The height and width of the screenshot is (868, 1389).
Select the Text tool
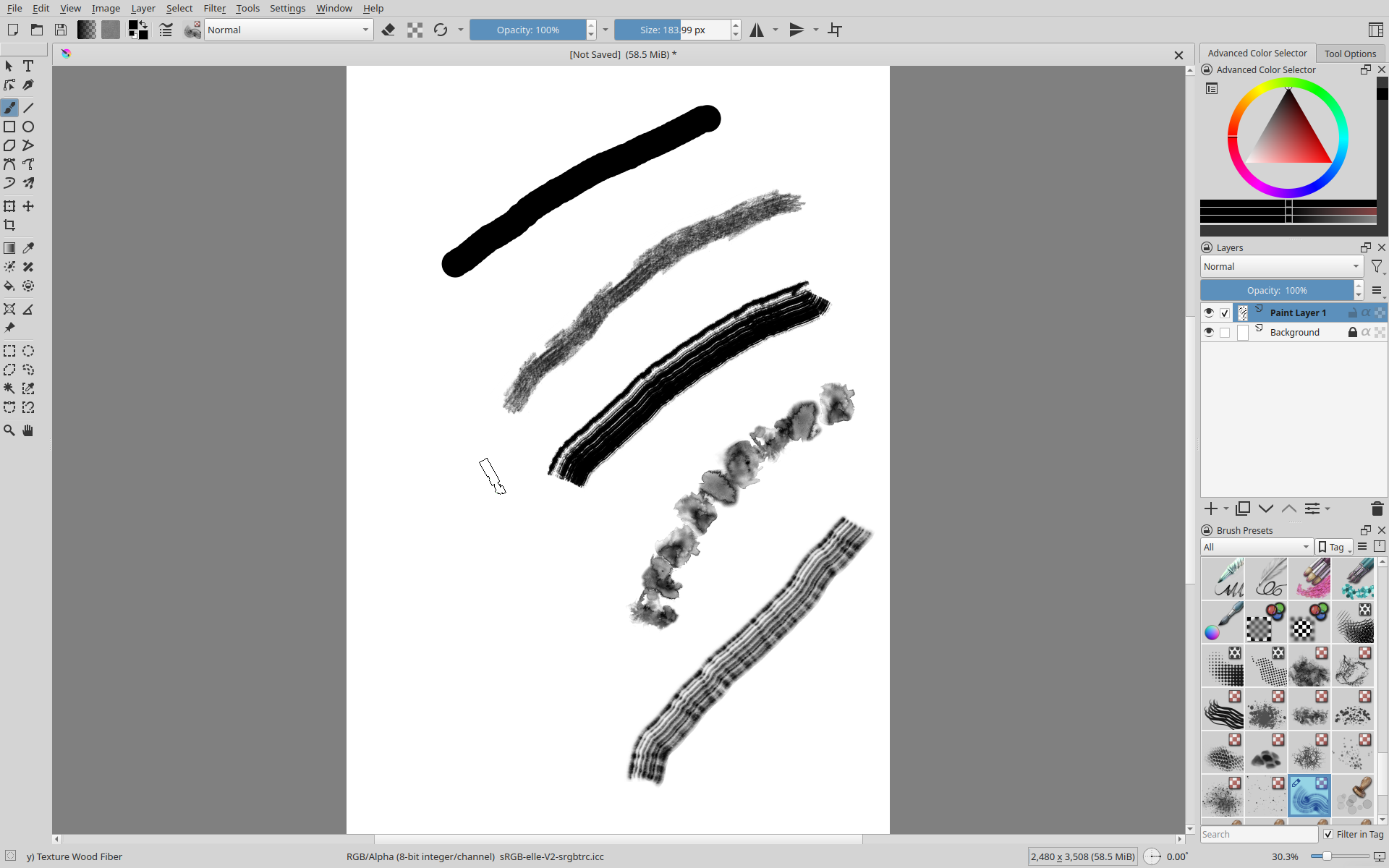pyautogui.click(x=28, y=66)
